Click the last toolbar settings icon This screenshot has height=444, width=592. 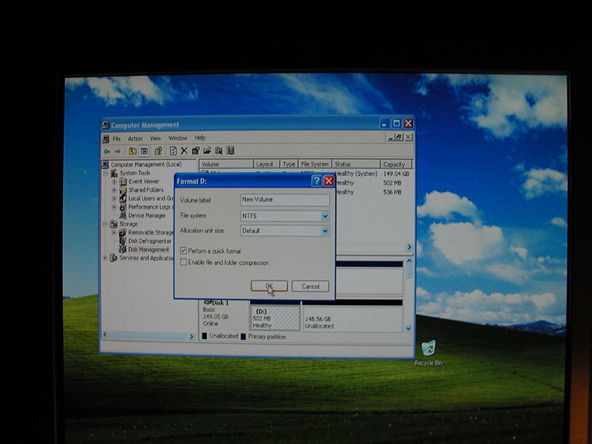click(230, 151)
